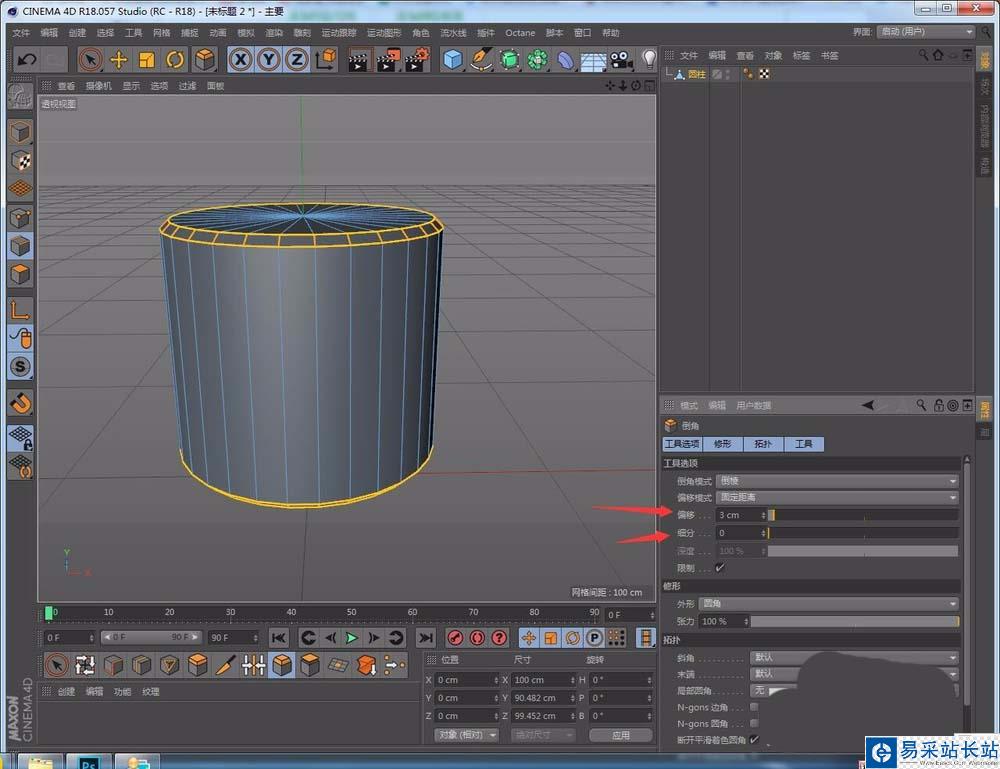Expand the 偏移模式 dropdown
1000x769 pixels.
tap(837, 498)
